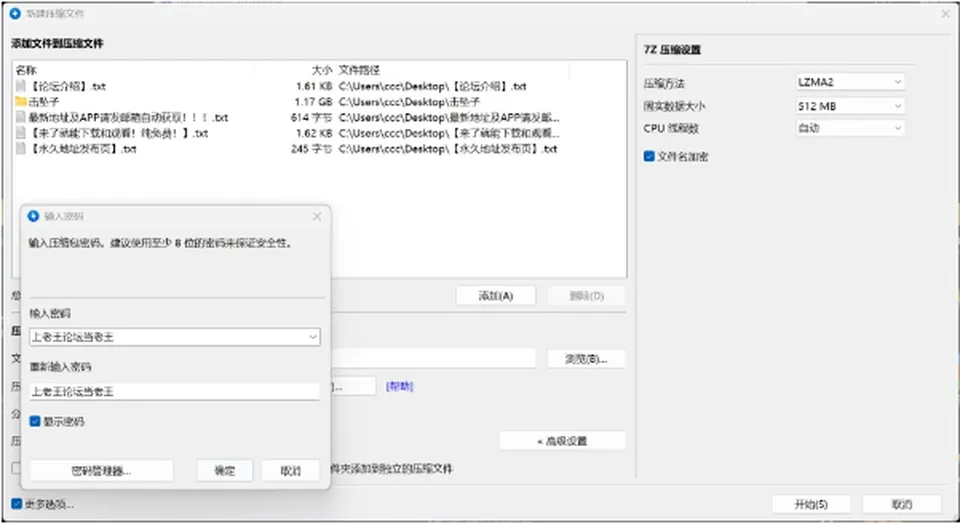Sort by the 文件路径 column header
The height and width of the screenshot is (524, 960).
tap(359, 70)
